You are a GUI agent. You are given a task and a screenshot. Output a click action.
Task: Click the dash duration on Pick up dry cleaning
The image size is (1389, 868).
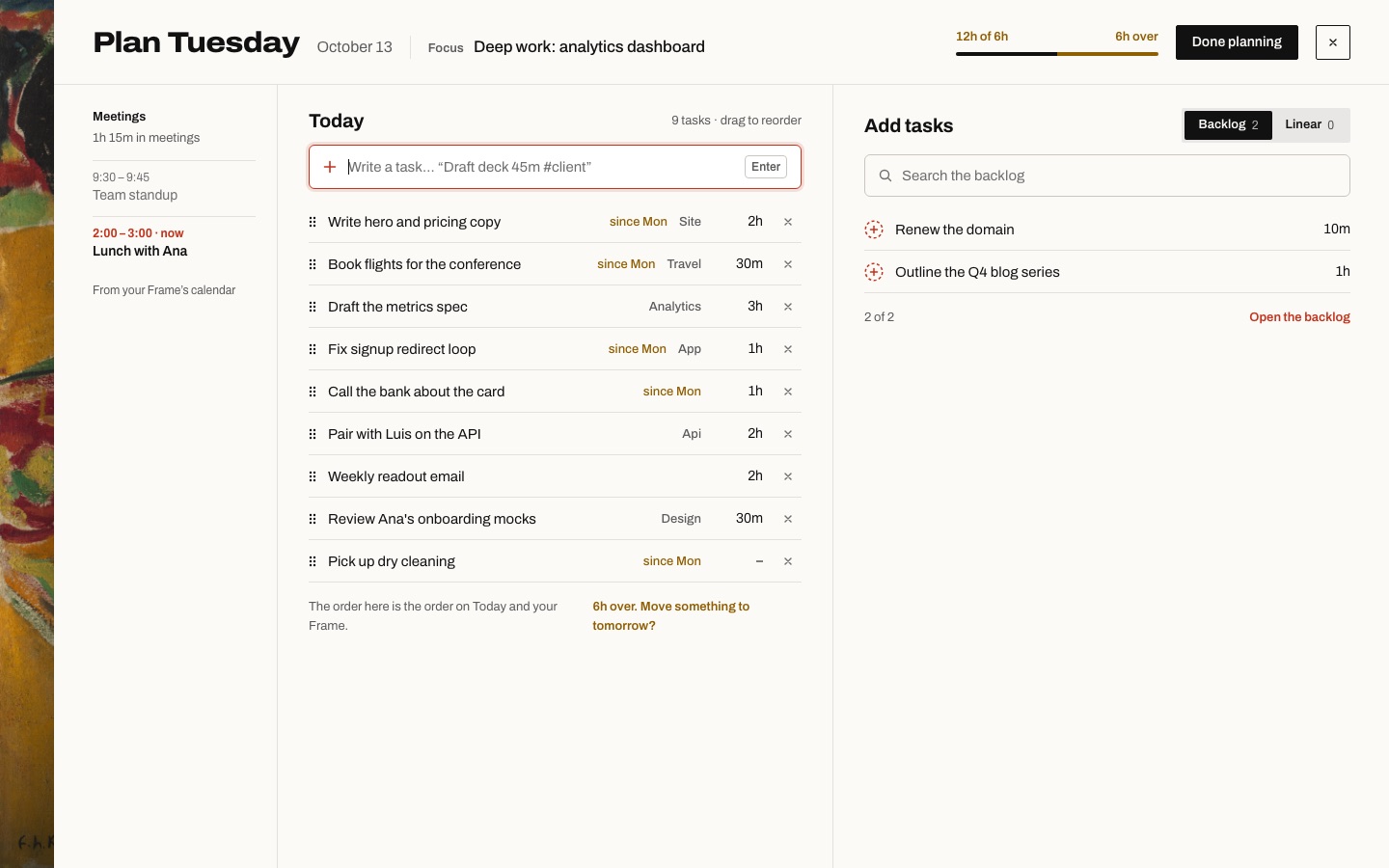[x=759, y=561]
